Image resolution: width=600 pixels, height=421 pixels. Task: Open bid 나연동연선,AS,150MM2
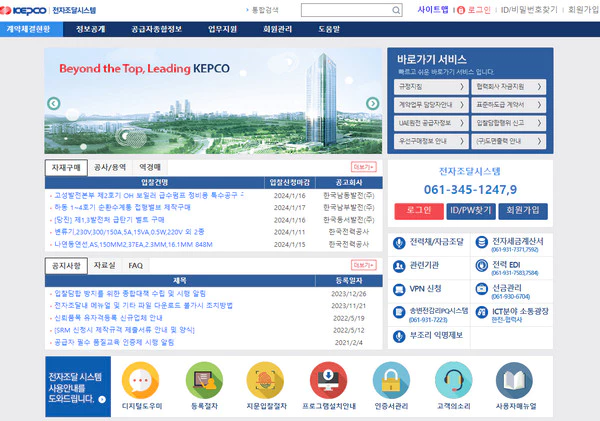[134, 244]
